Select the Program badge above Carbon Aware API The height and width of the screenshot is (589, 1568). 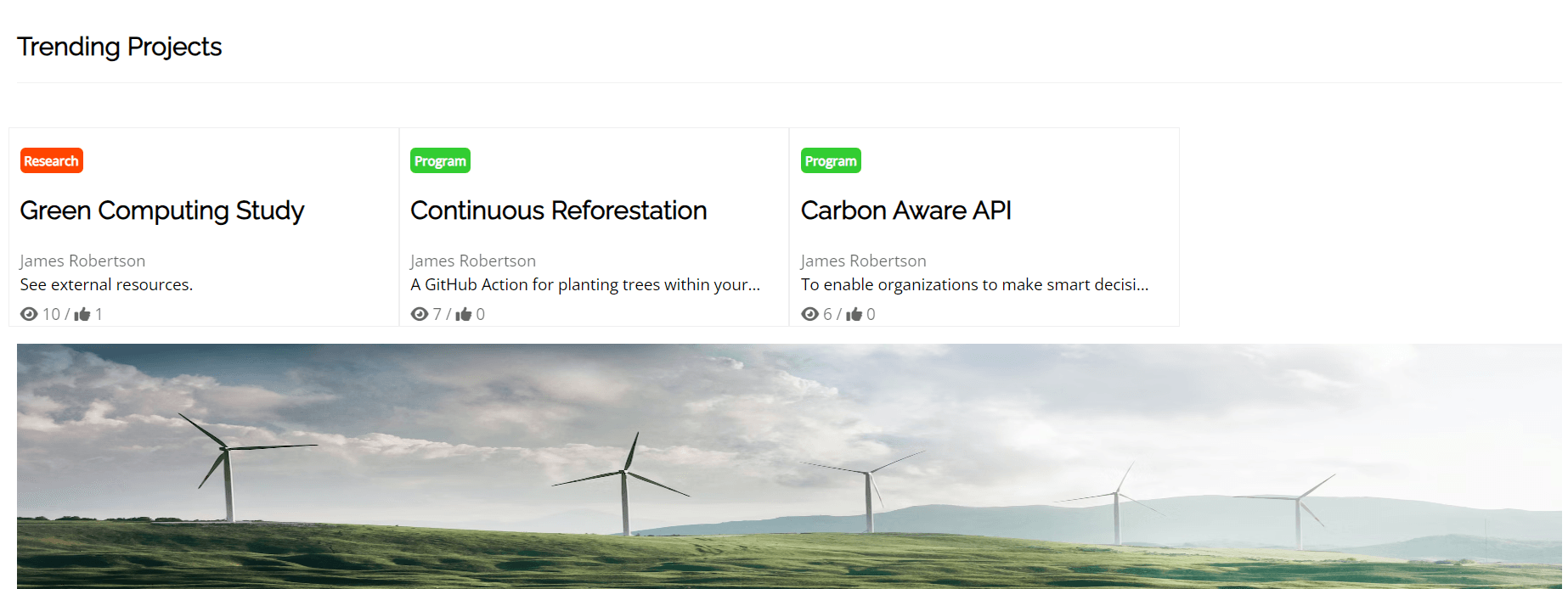(x=830, y=160)
